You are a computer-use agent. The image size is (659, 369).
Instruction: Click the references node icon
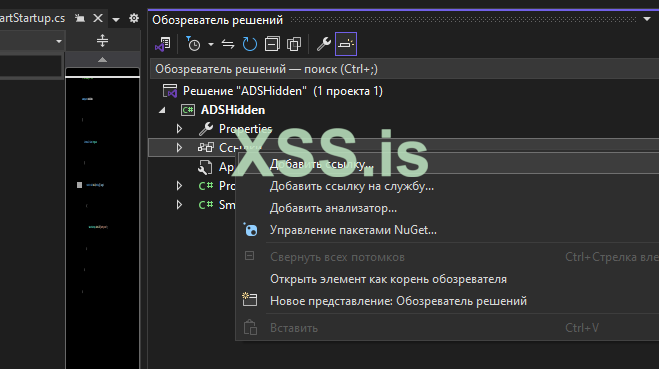(x=206, y=148)
